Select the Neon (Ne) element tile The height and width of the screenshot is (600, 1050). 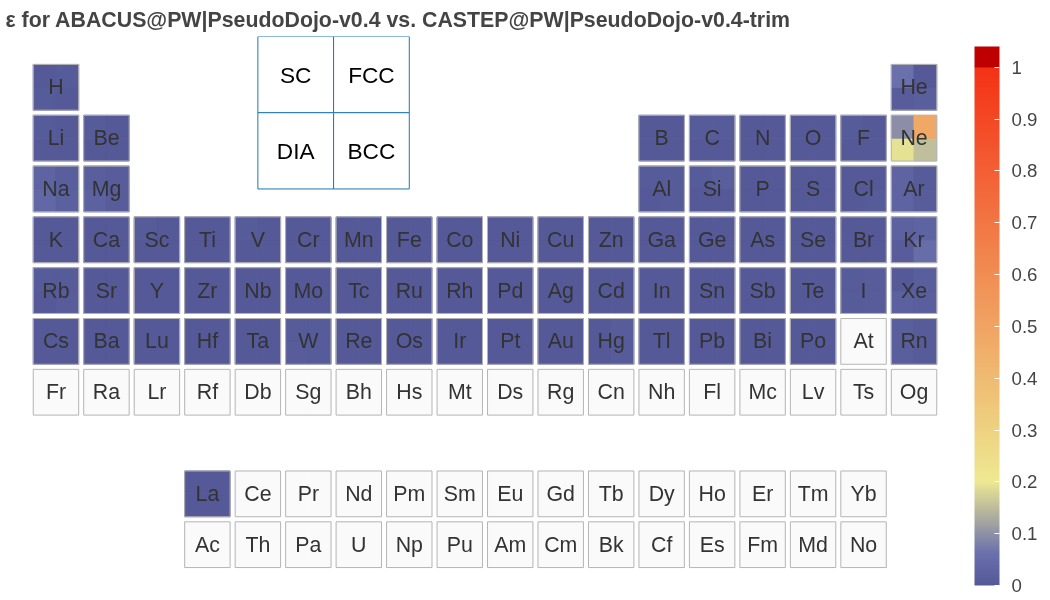[x=914, y=138]
